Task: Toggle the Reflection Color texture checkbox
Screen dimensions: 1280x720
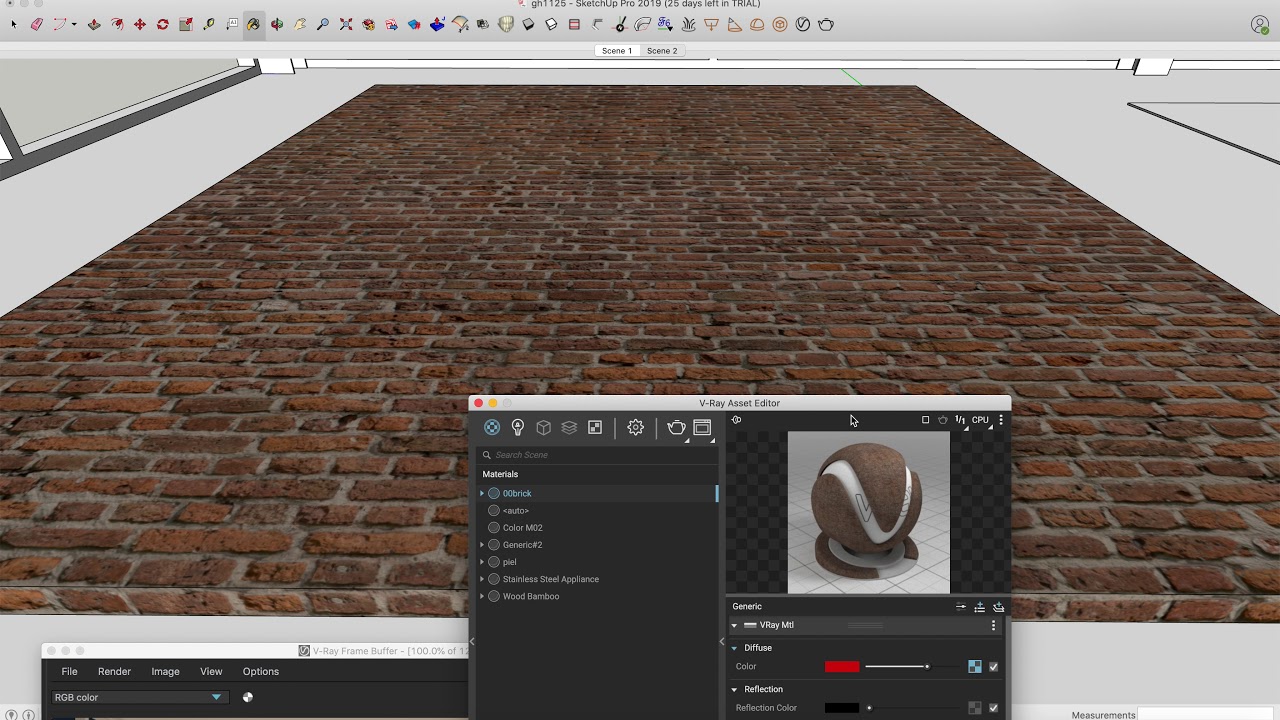Action: (x=993, y=708)
